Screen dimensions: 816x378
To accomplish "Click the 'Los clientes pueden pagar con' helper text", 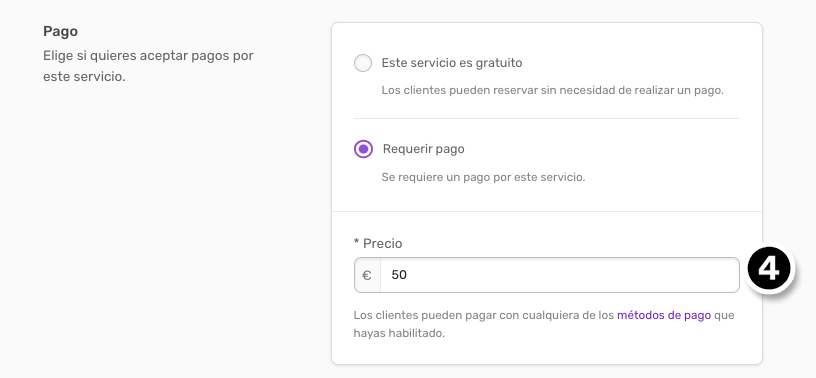I will coord(483,315).
